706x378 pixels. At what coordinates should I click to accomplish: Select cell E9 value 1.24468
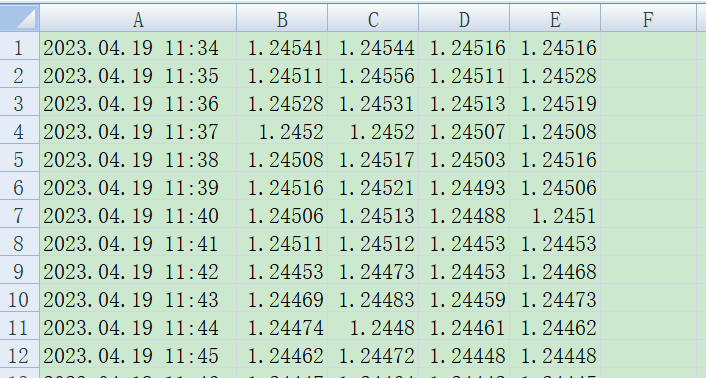pos(555,270)
